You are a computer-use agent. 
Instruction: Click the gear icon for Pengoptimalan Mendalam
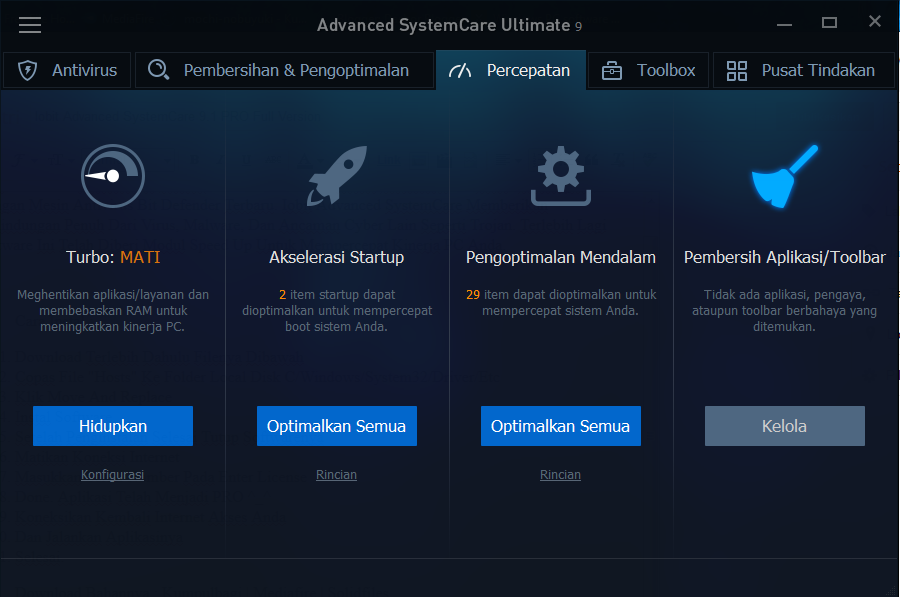560,176
